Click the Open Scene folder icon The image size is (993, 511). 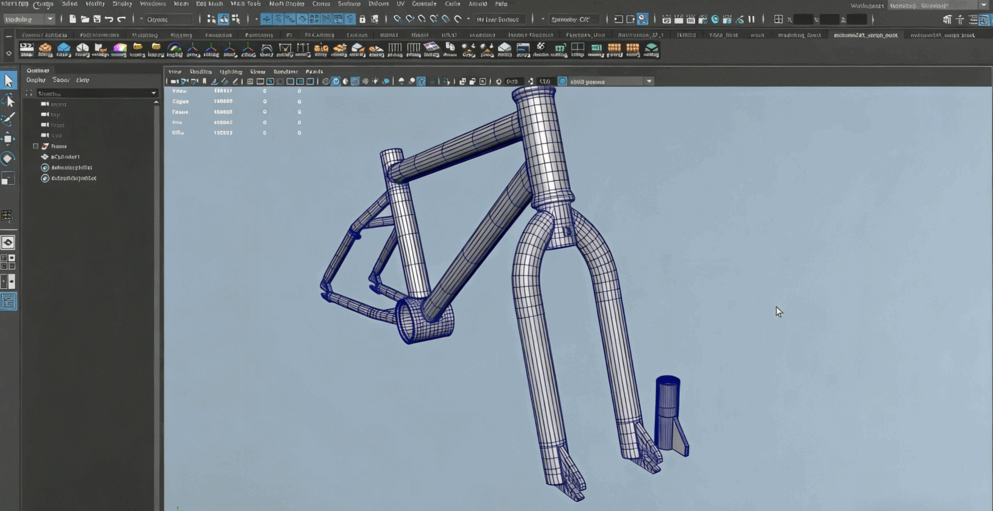click(x=85, y=19)
